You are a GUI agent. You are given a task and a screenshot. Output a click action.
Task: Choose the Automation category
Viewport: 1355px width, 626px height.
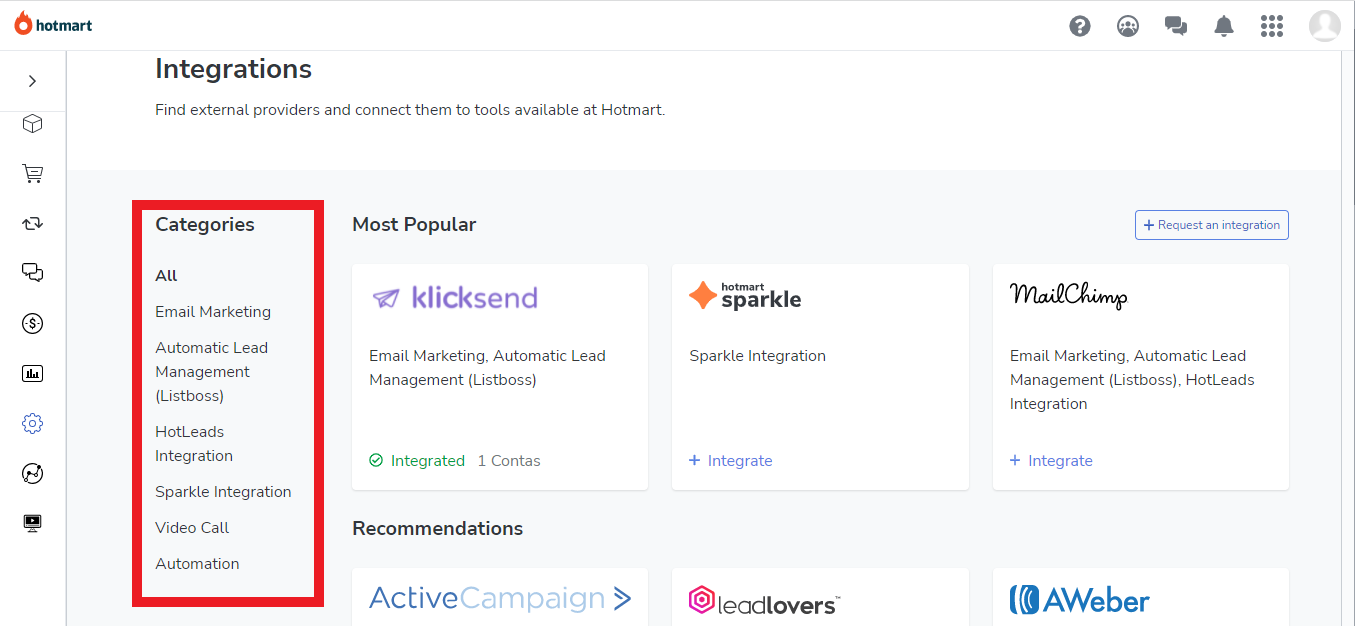click(x=197, y=564)
